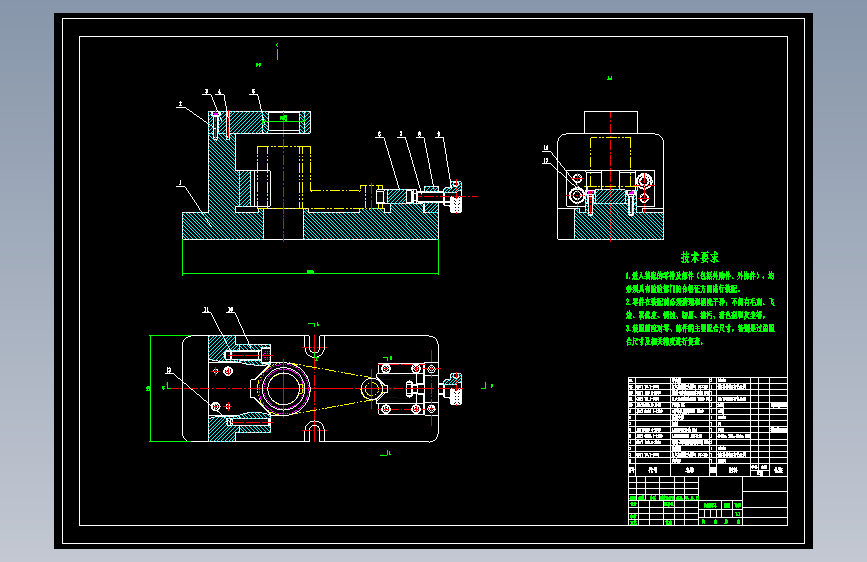The height and width of the screenshot is (562, 867).
Task: Select technical requirement note number 1
Action: coord(700,282)
